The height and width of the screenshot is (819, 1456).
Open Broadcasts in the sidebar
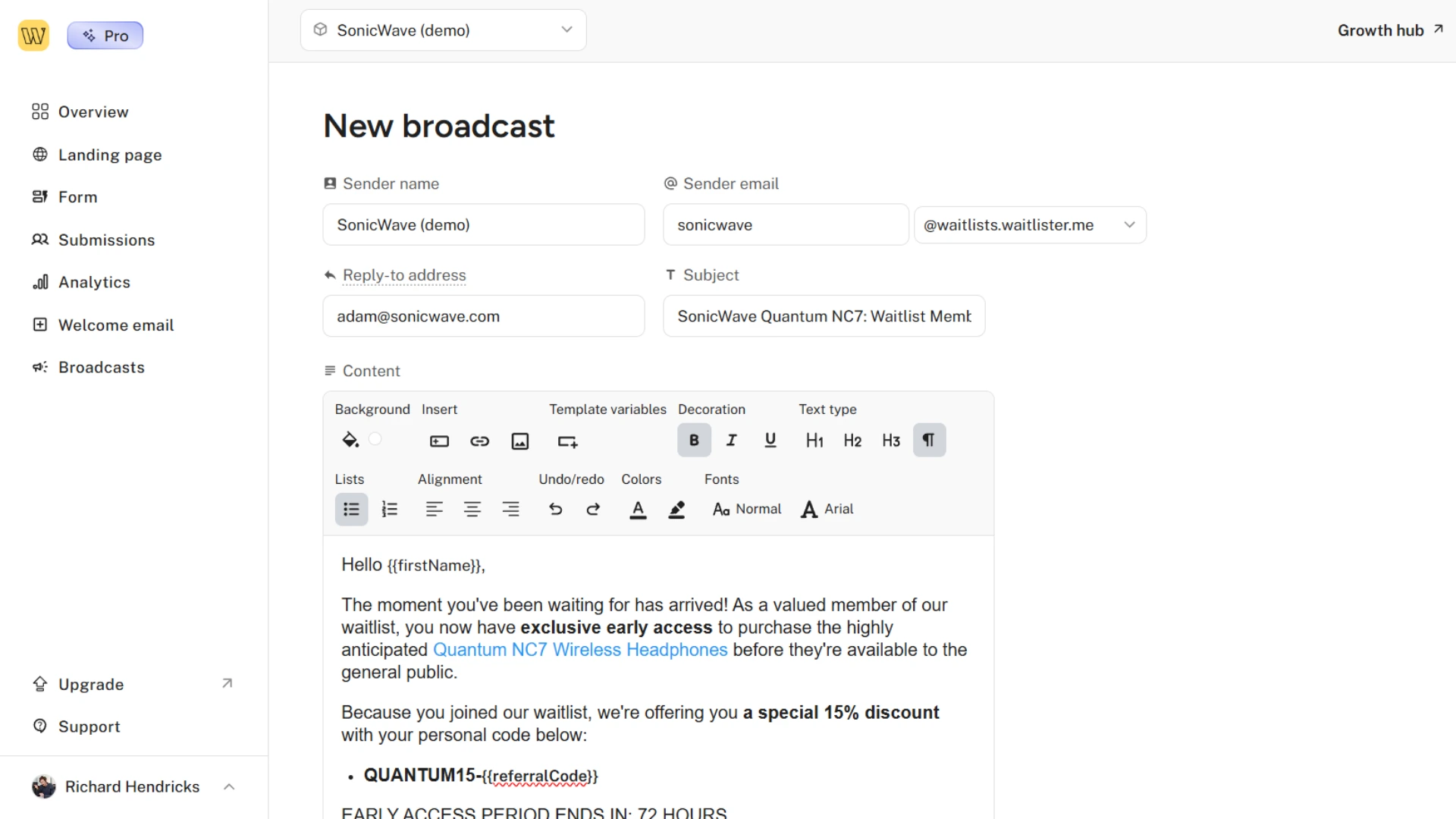(101, 367)
